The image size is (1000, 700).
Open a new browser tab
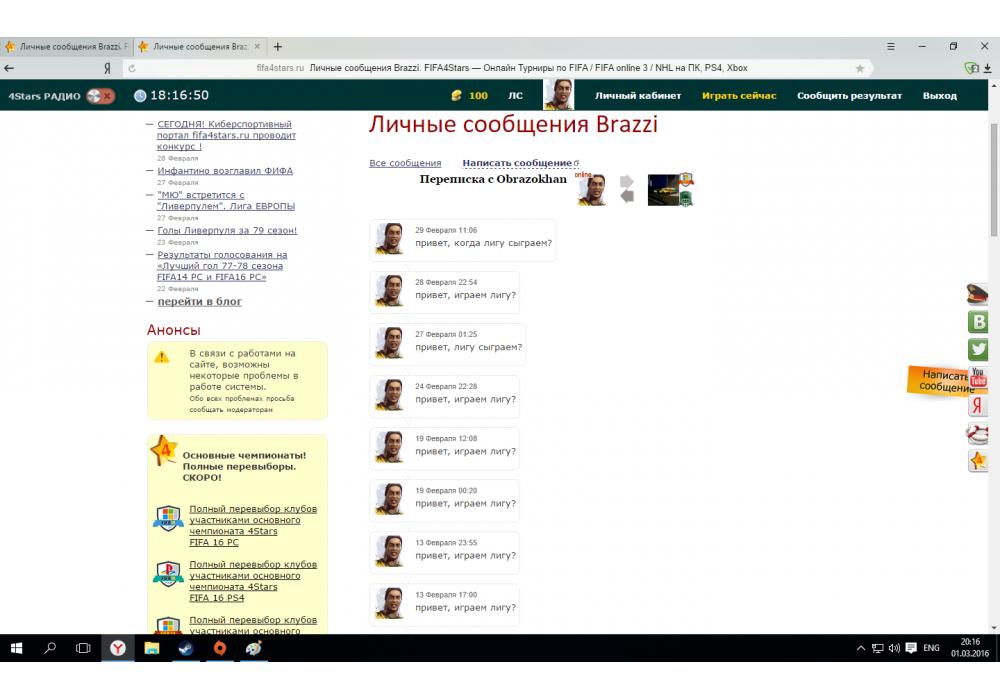278,47
